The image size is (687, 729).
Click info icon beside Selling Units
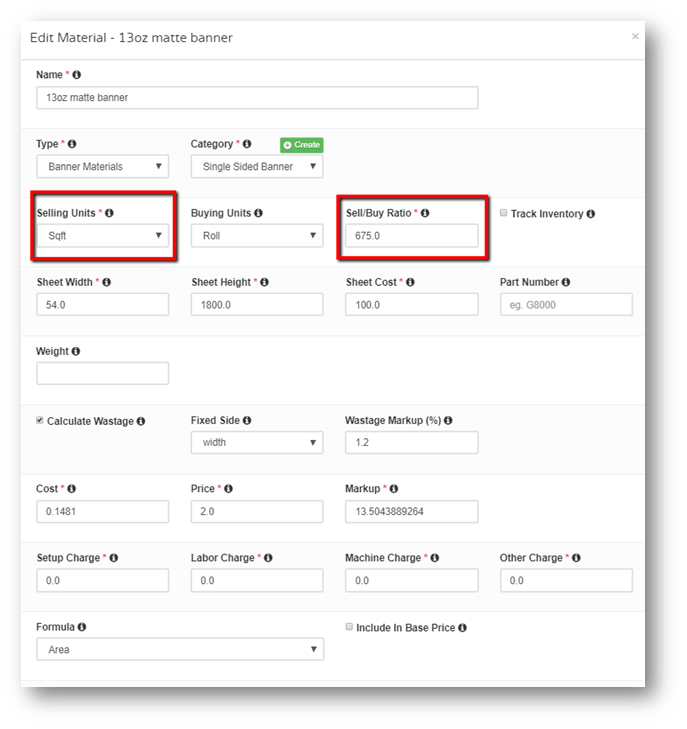[109, 213]
